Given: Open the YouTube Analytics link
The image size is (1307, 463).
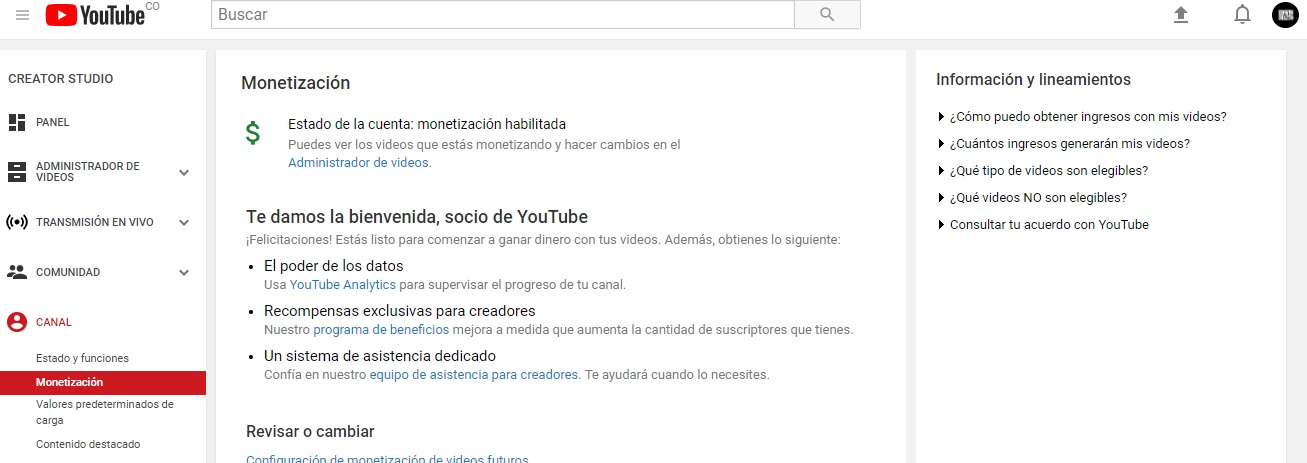Looking at the screenshot, I should point(343,284).
